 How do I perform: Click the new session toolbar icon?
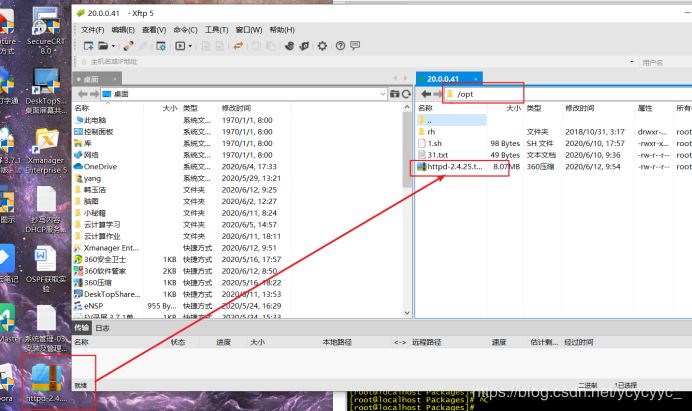tap(89, 45)
